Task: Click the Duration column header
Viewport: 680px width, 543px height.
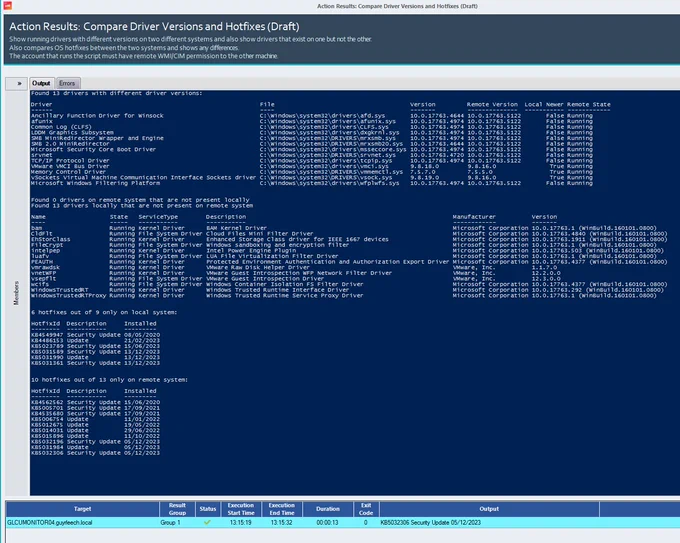Action: point(327,509)
